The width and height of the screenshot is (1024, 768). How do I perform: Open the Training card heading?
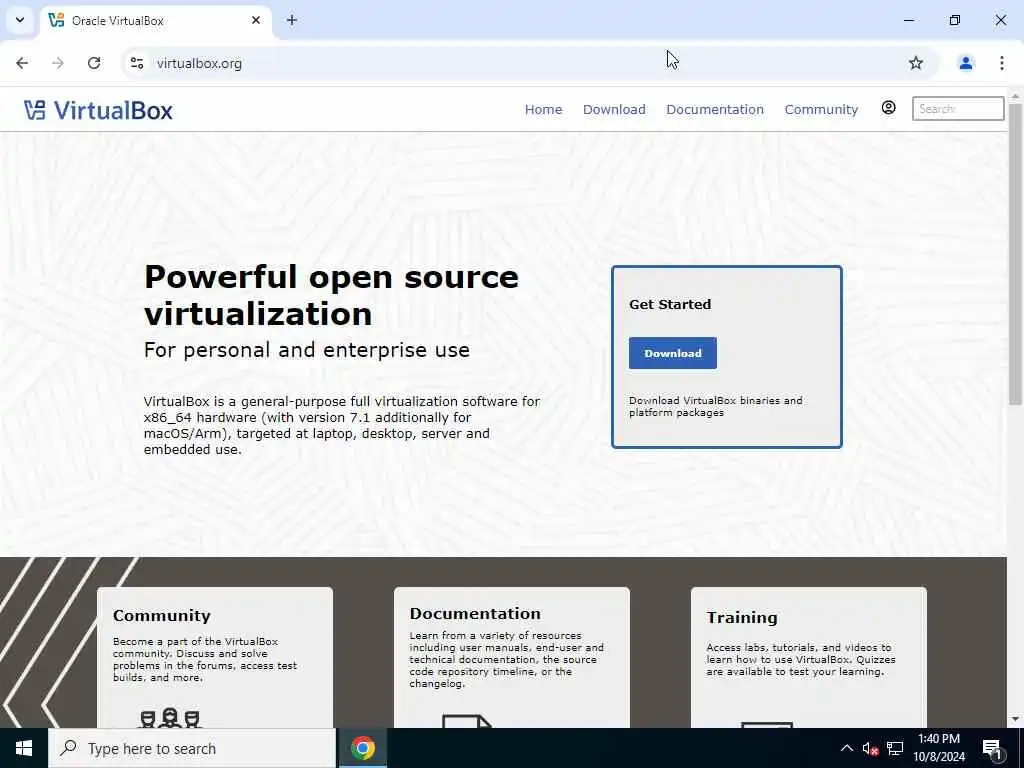click(x=742, y=617)
